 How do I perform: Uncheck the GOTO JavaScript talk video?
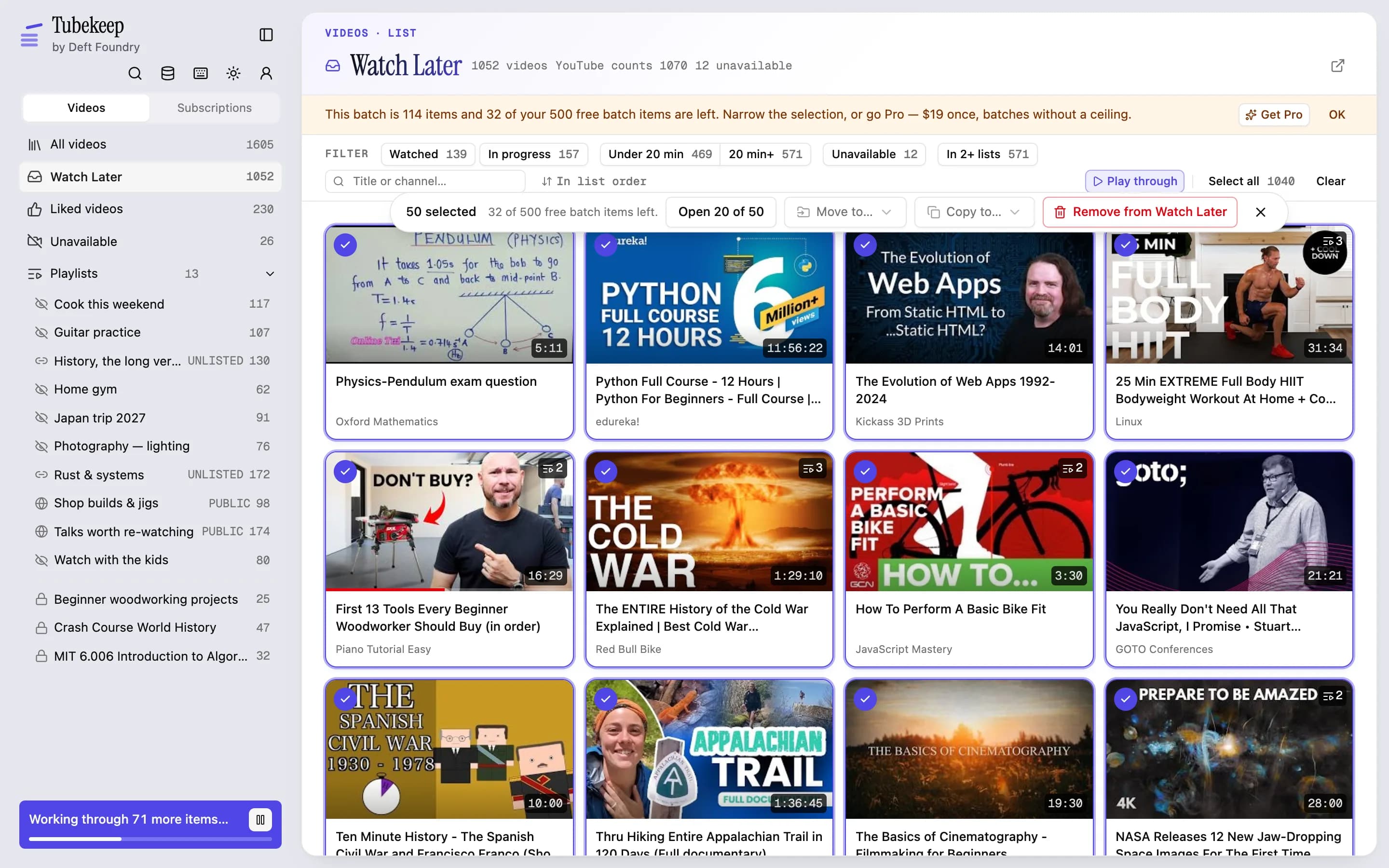[x=1125, y=472]
